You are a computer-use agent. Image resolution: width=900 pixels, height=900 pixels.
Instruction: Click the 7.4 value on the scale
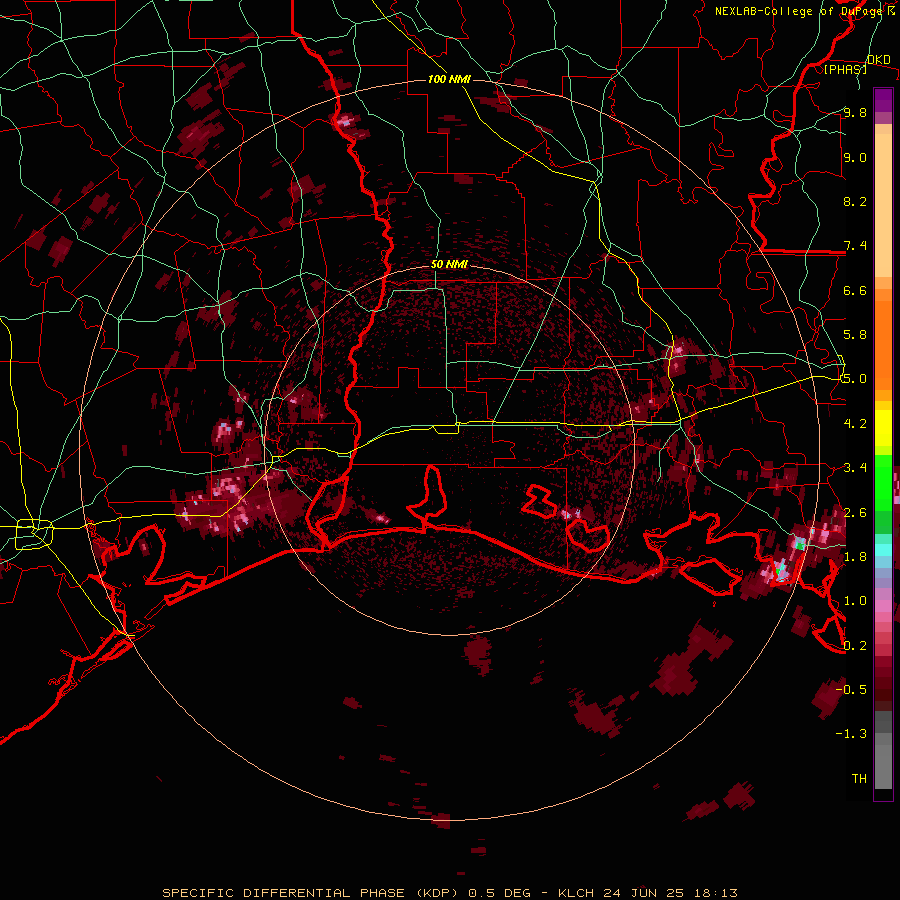tap(855, 246)
